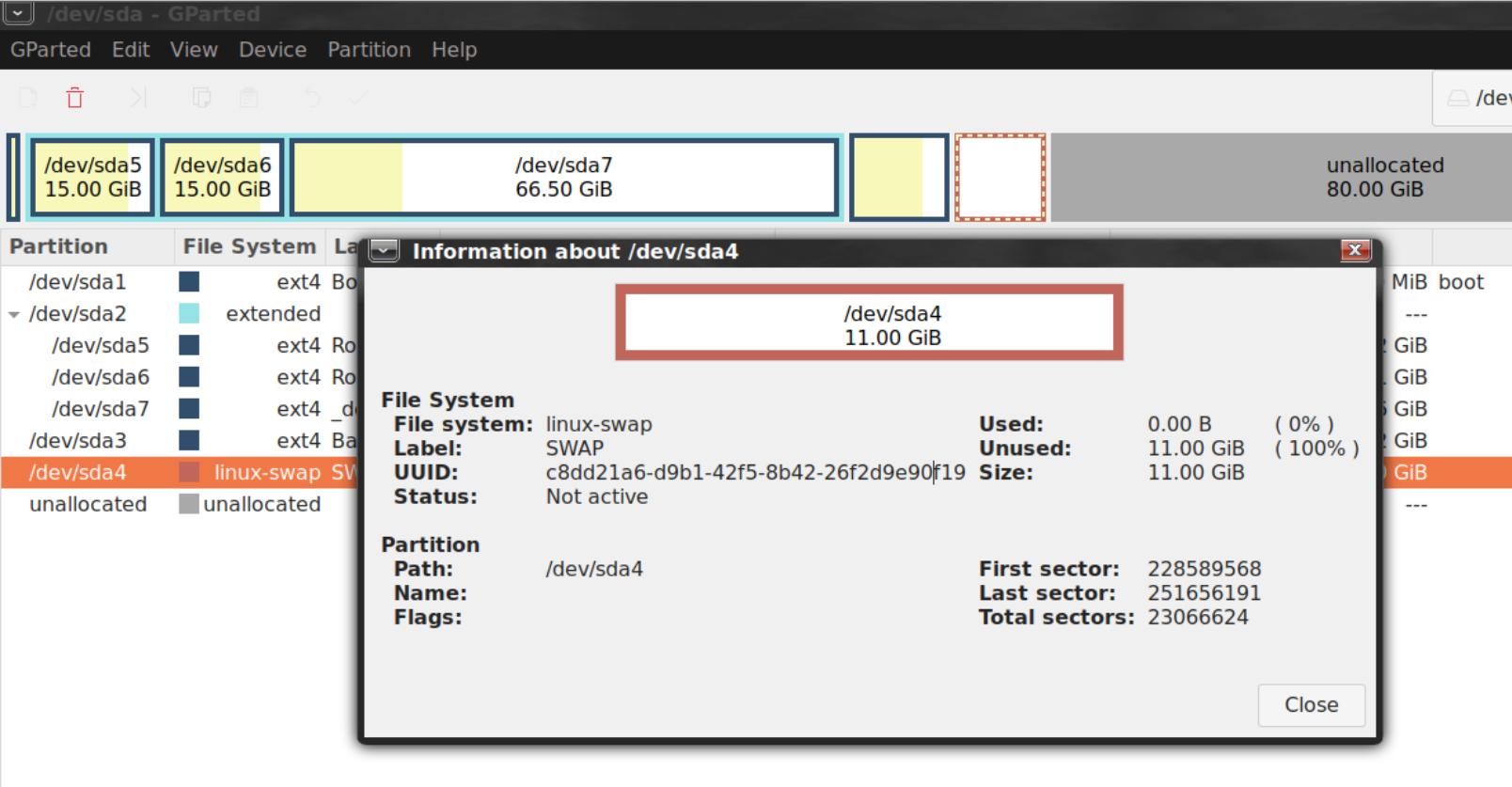The image size is (1512, 787).
Task: Click the Undo last operation icon
Action: [311, 98]
